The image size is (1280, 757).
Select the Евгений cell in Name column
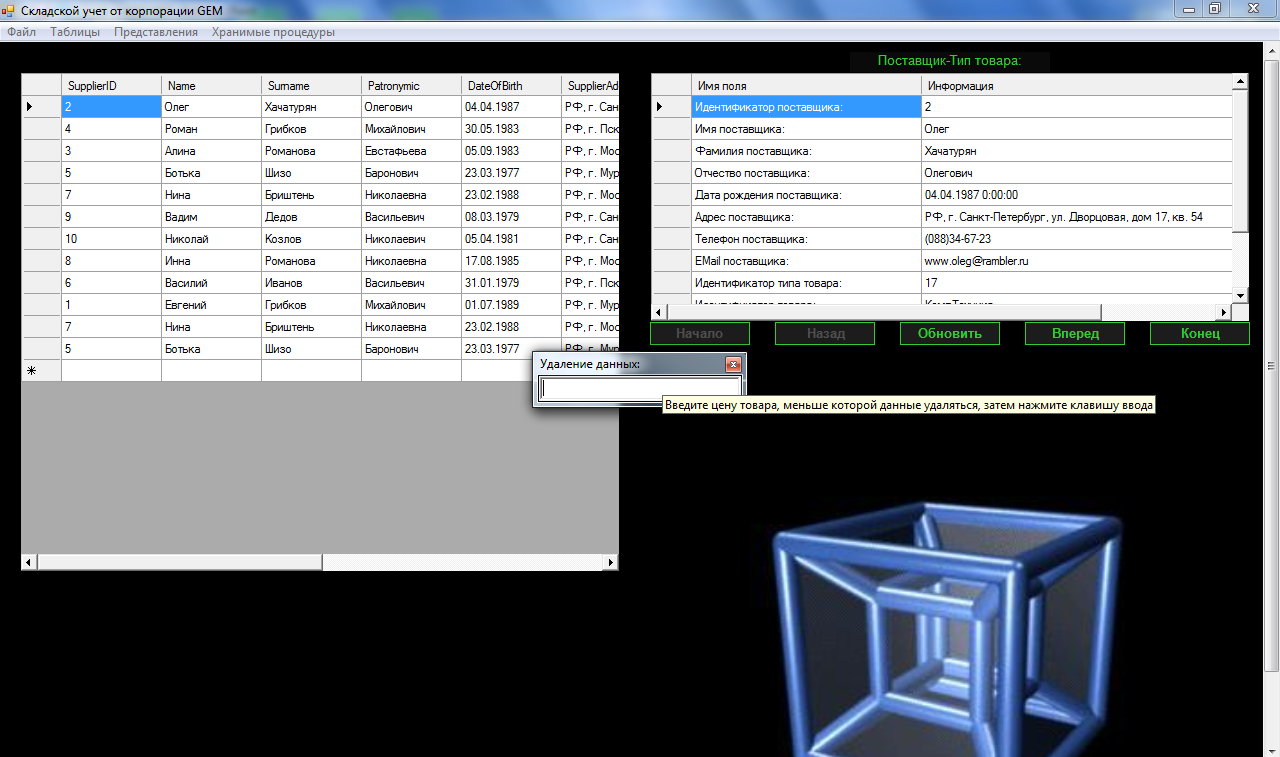tap(211, 305)
